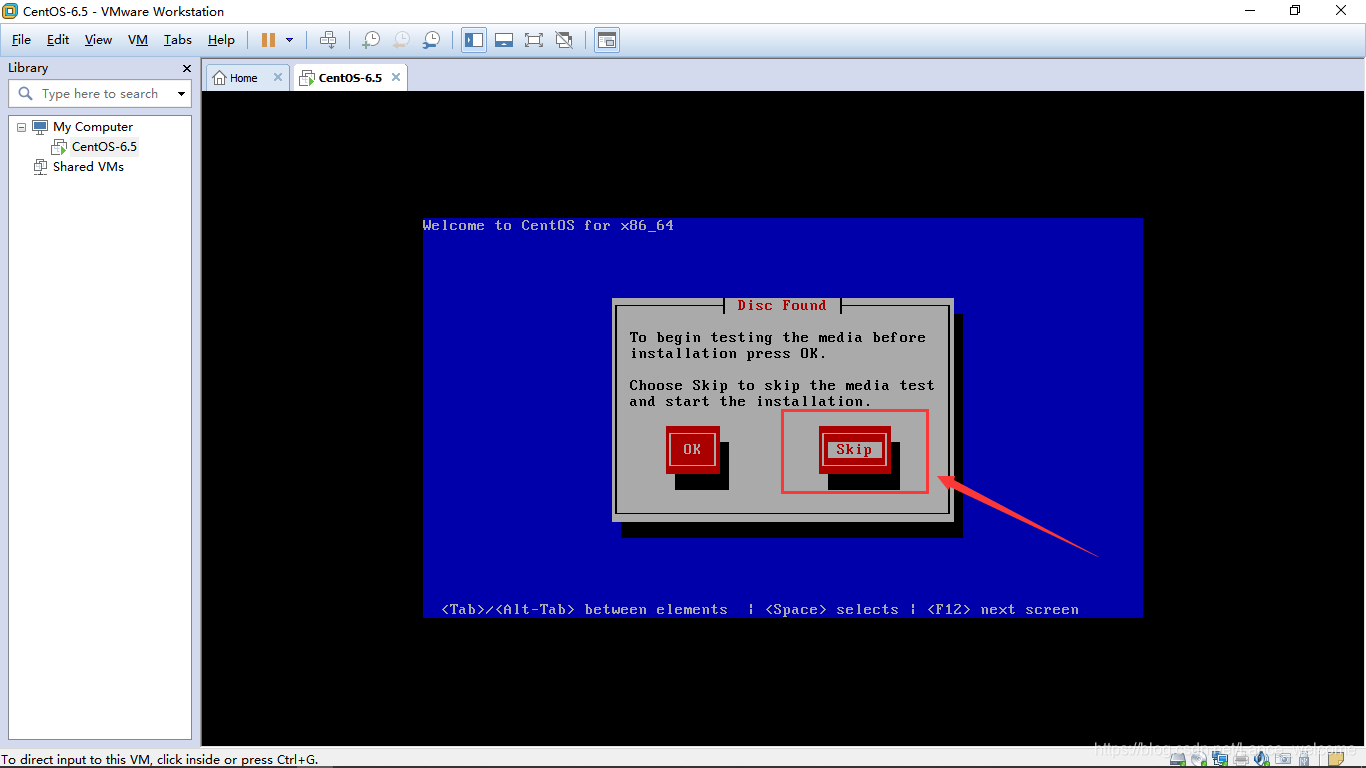Open the Help menu
This screenshot has height=768, width=1366.
tap(221, 40)
